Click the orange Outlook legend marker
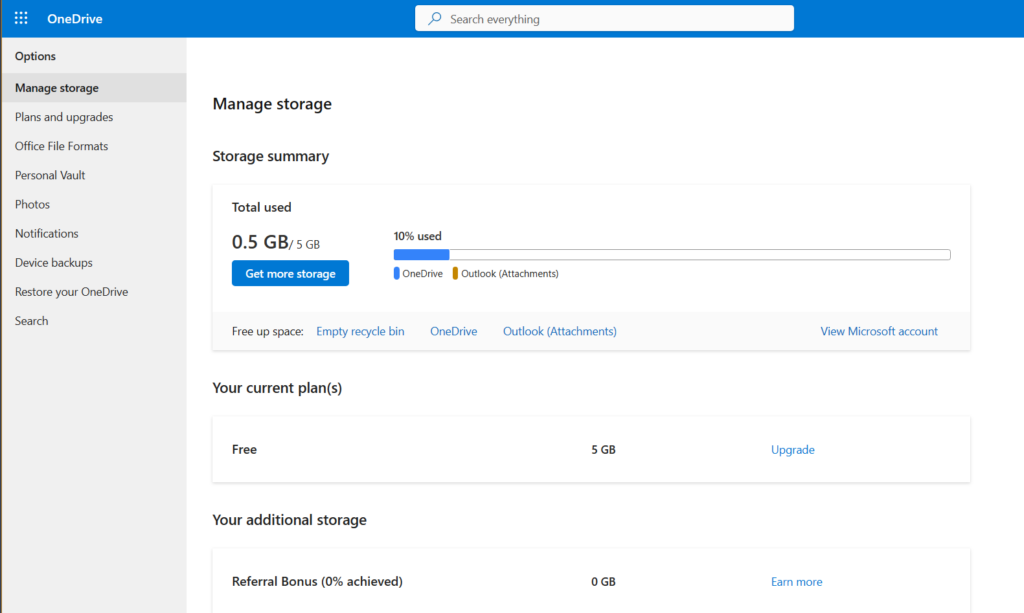Image resolution: width=1024 pixels, height=613 pixels. (x=455, y=273)
